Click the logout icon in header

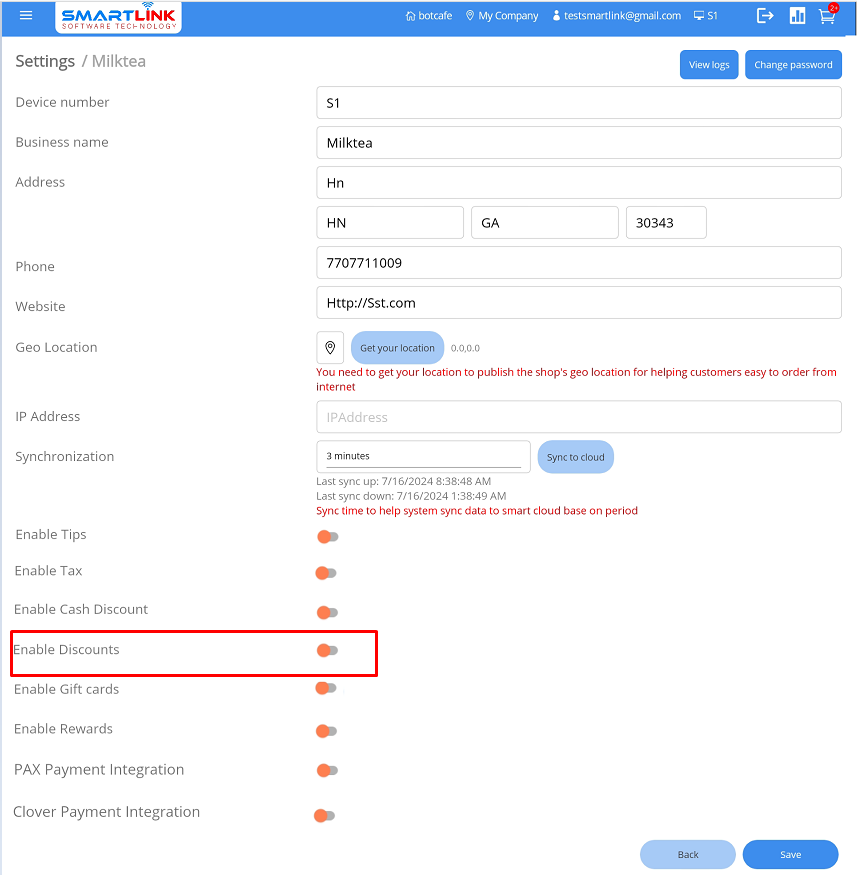pos(765,16)
